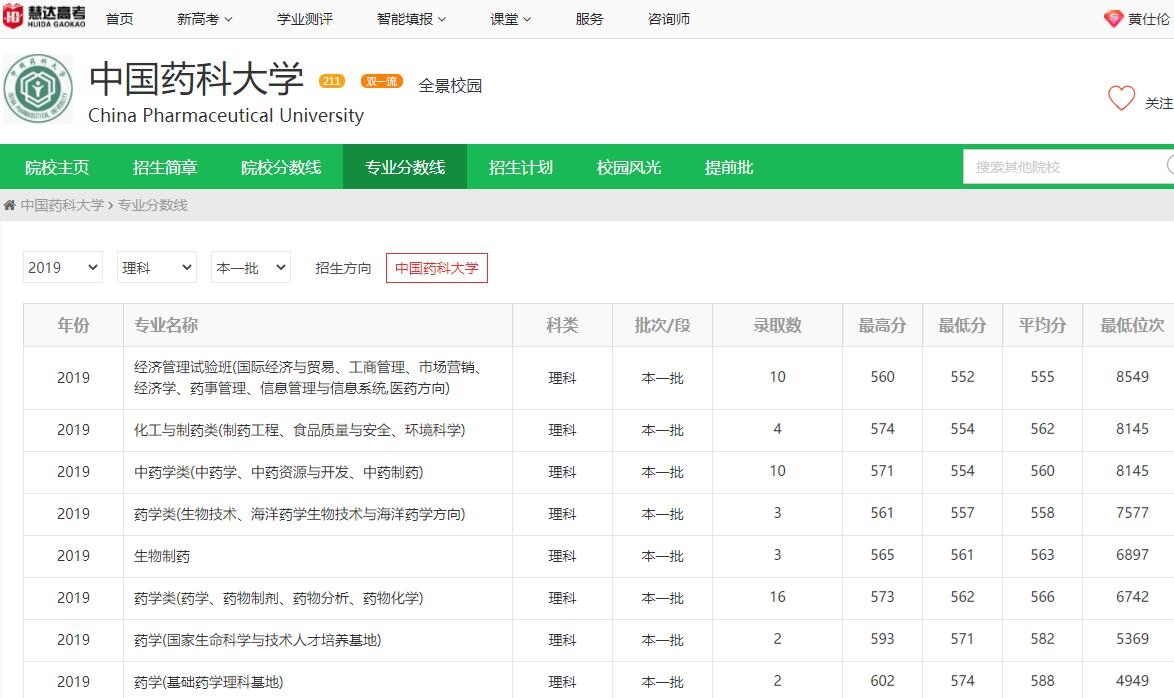Click the average score 582 cell

point(1042,639)
